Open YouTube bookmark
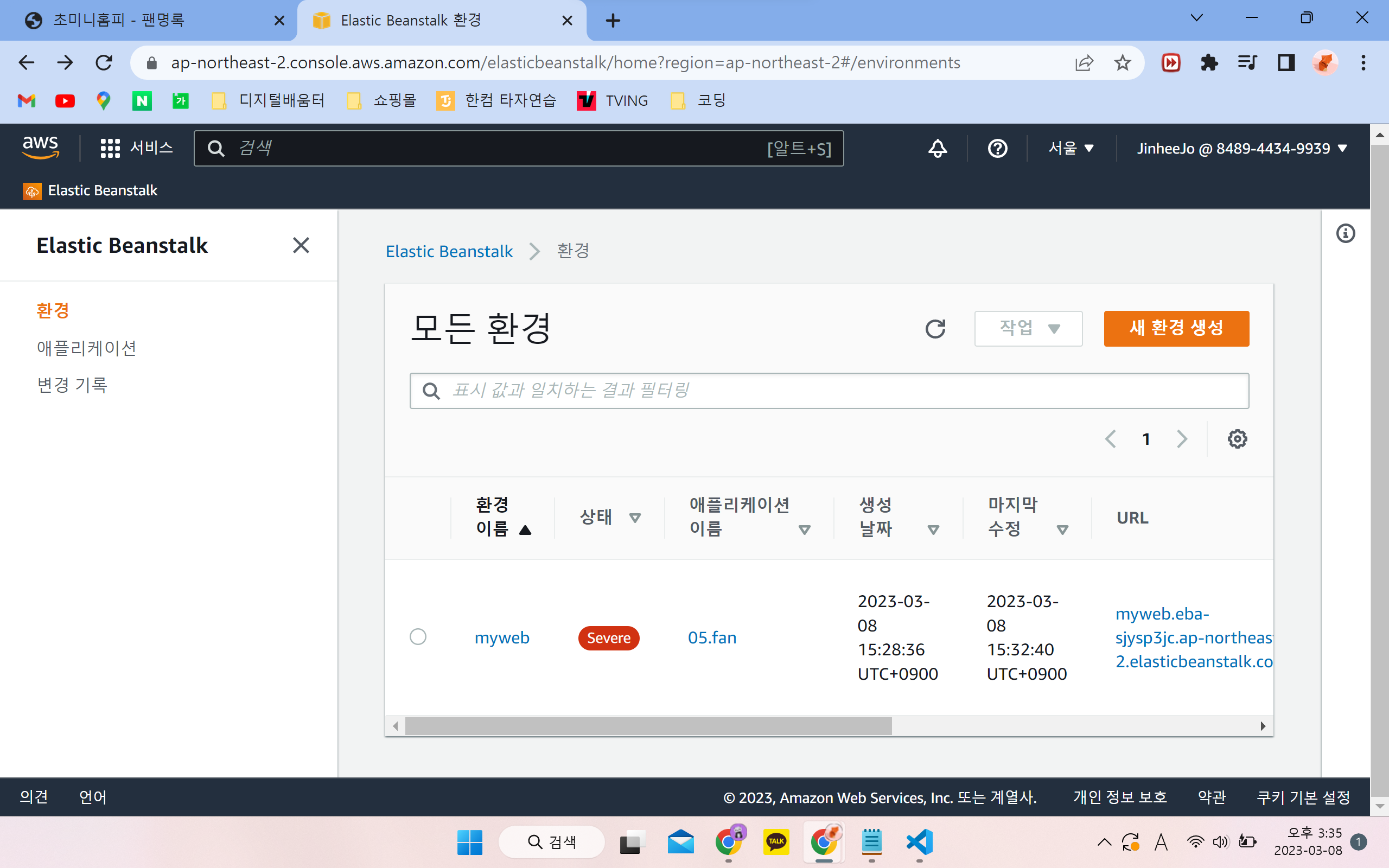 tap(65, 101)
